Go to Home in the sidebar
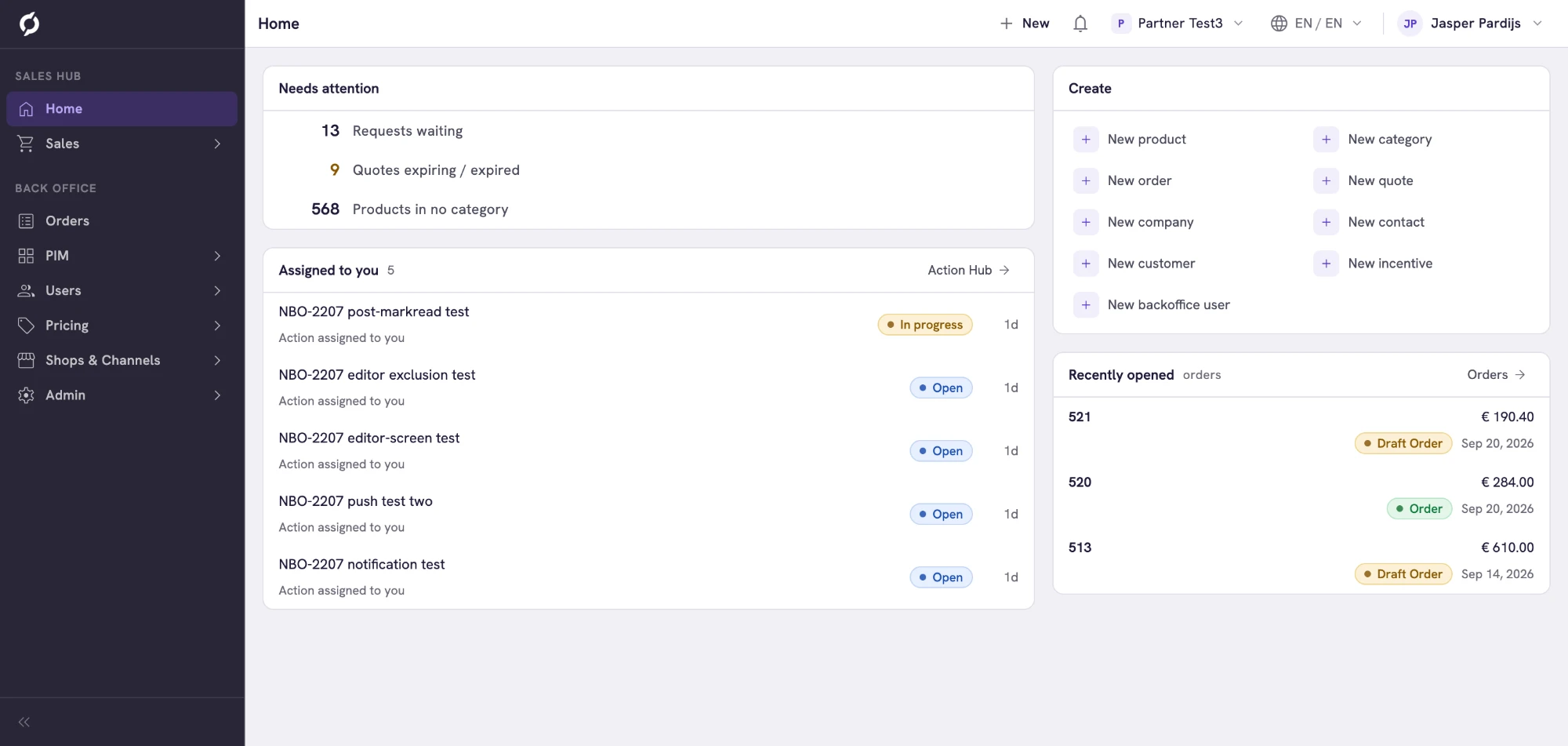Screen dimensions: 1568x746 122,109
